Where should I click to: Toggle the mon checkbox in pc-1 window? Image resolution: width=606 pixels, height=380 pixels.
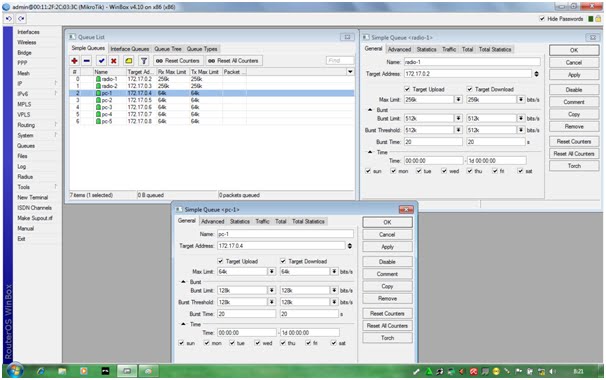point(207,343)
